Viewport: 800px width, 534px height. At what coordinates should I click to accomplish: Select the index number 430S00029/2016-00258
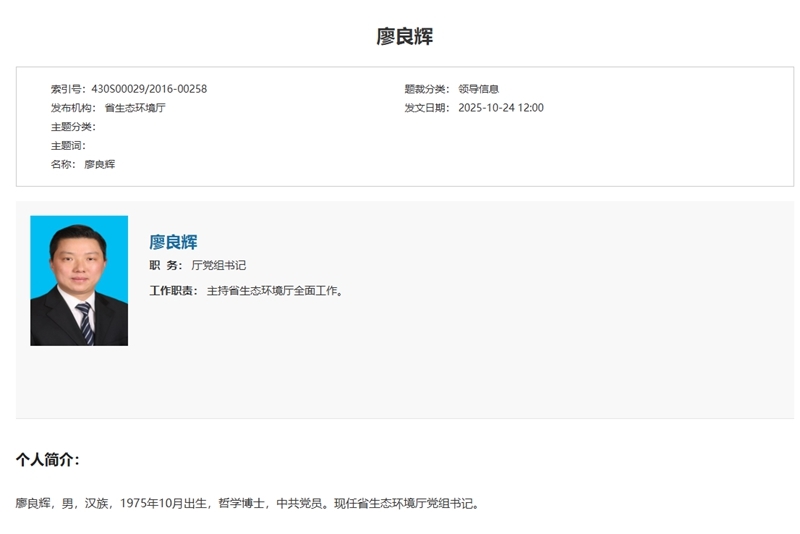pos(149,89)
